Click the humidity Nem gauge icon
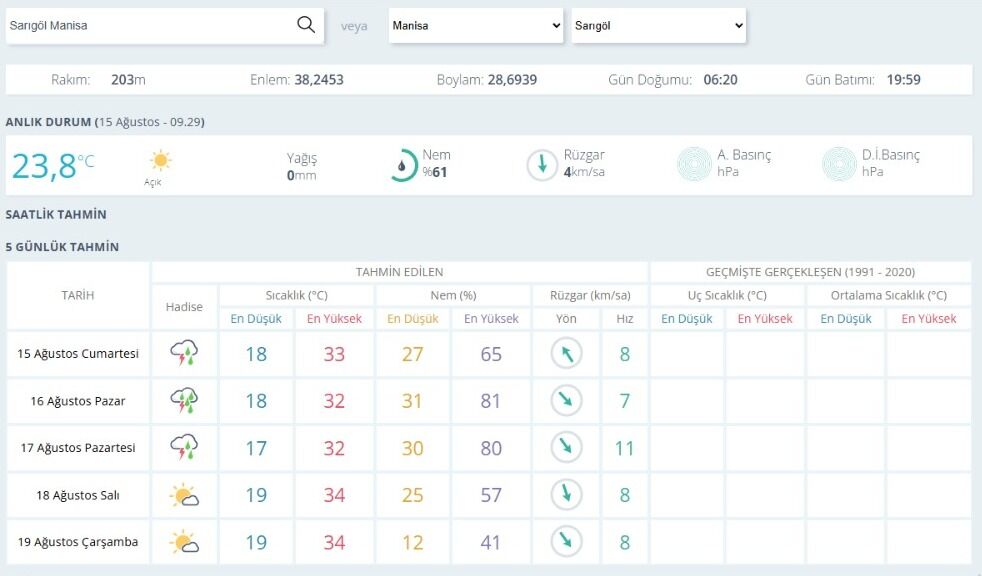 [402, 165]
